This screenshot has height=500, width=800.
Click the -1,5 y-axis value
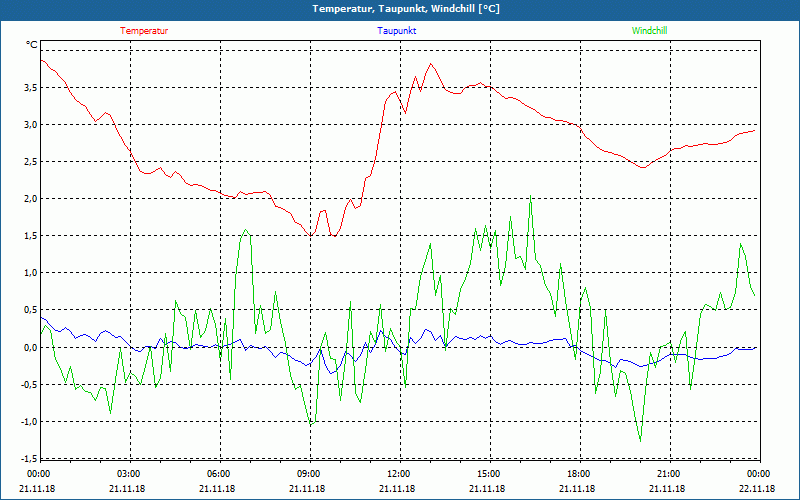click(29, 458)
